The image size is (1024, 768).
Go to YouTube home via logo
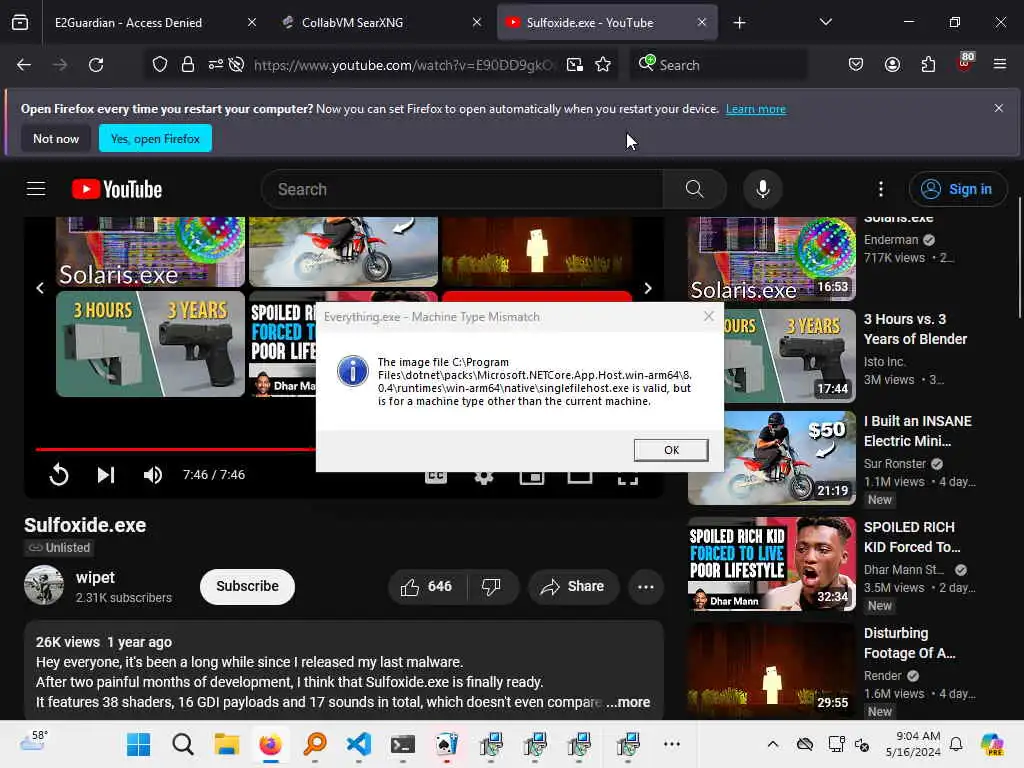coord(118,189)
